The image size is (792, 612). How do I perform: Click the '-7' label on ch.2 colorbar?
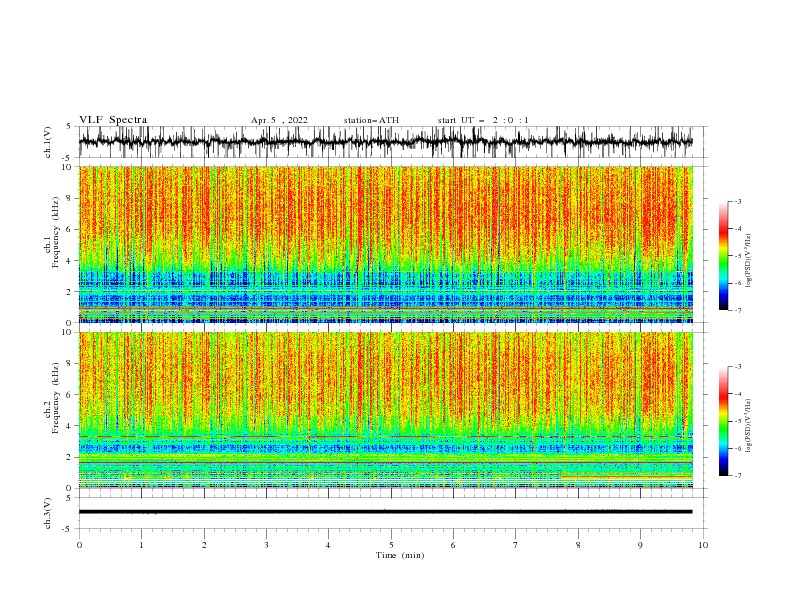tap(738, 476)
